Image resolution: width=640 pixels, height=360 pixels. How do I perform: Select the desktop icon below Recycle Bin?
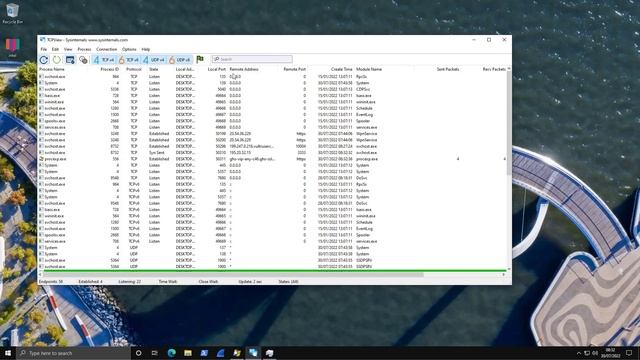click(x=13, y=47)
